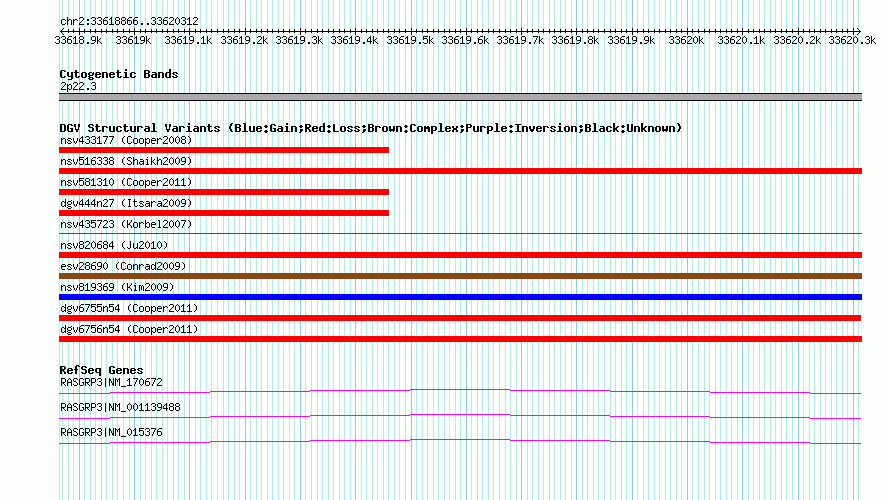The image size is (890, 500).
Task: Click the thin nsv435723 (Korbel2007) line
Action: (x=460, y=233)
